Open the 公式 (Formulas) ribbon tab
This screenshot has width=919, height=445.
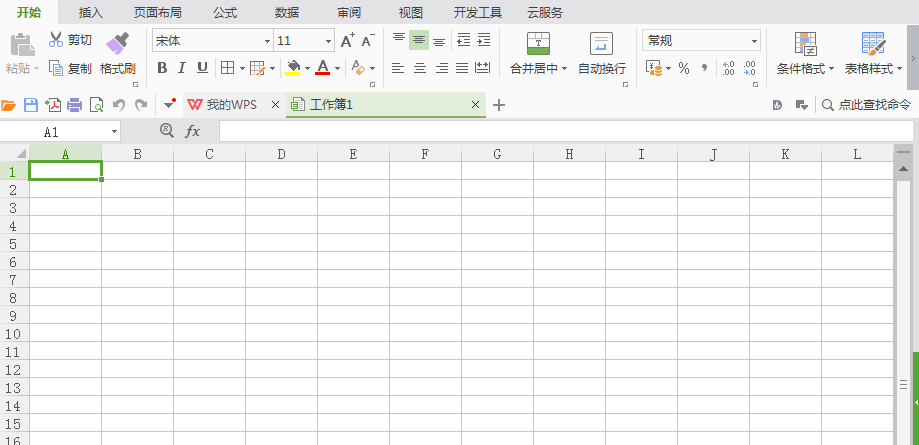[225, 13]
